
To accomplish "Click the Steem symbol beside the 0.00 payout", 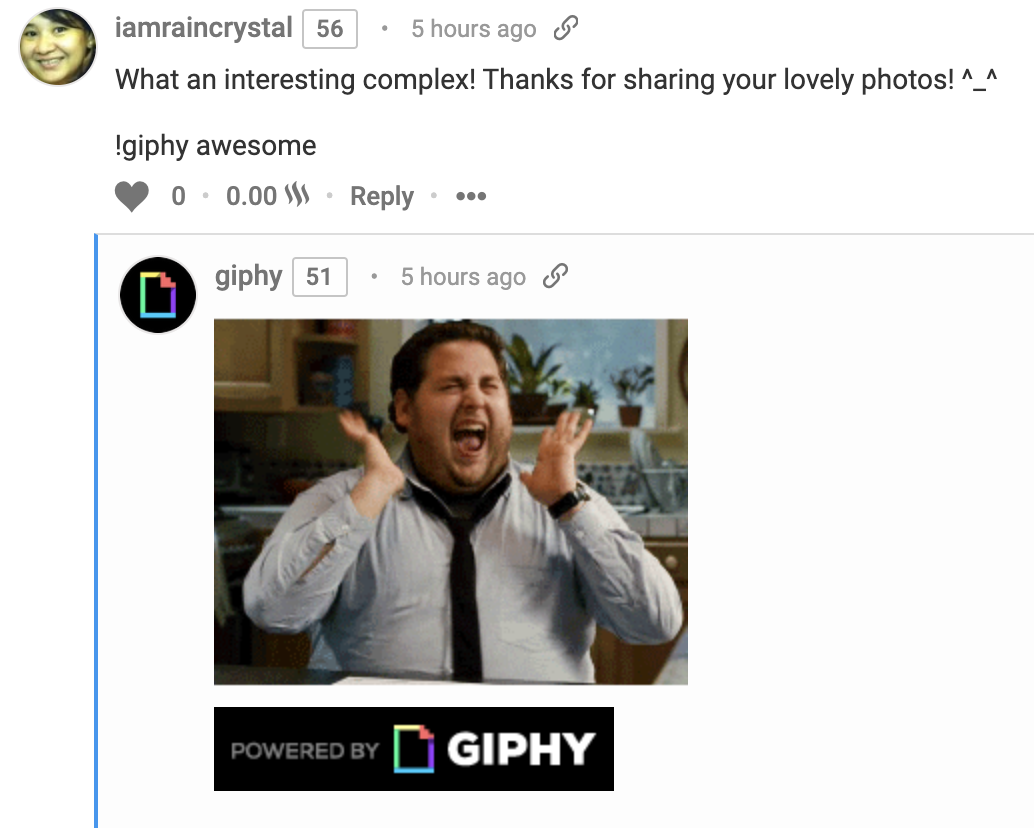I will (297, 194).
